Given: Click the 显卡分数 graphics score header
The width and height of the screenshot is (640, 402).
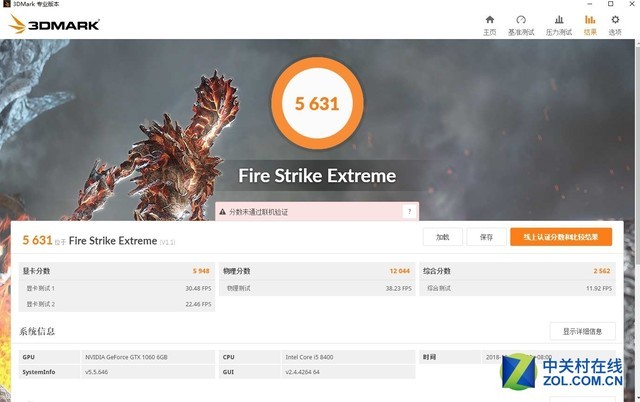Looking at the screenshot, I should [x=36, y=271].
